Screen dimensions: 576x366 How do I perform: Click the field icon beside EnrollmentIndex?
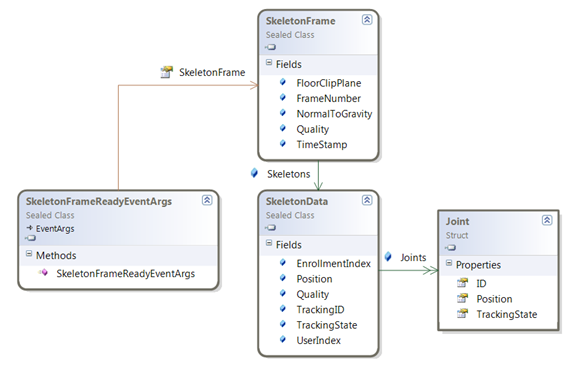tap(282, 262)
